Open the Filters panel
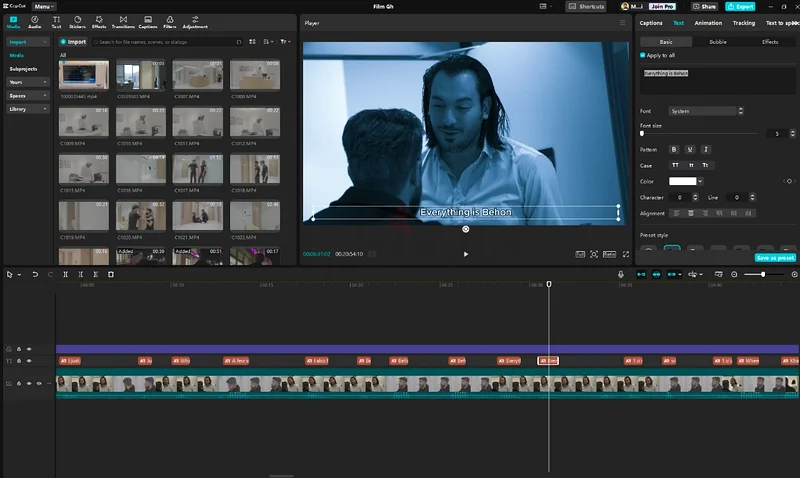The width and height of the screenshot is (800, 478). point(170,22)
